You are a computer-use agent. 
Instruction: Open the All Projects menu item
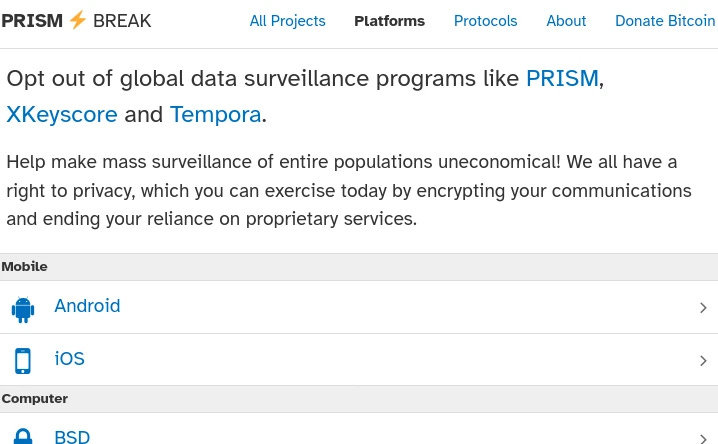click(288, 21)
